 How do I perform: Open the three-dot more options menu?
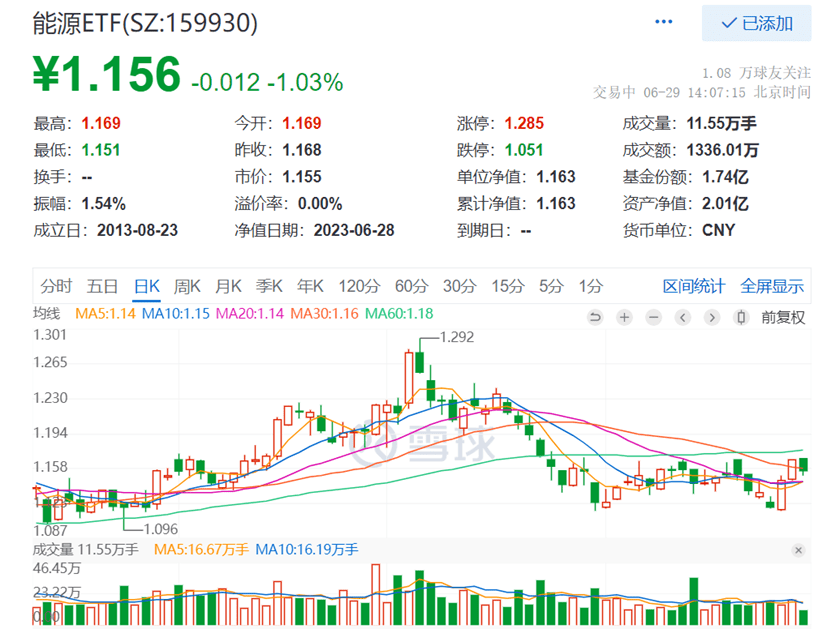coord(664,22)
